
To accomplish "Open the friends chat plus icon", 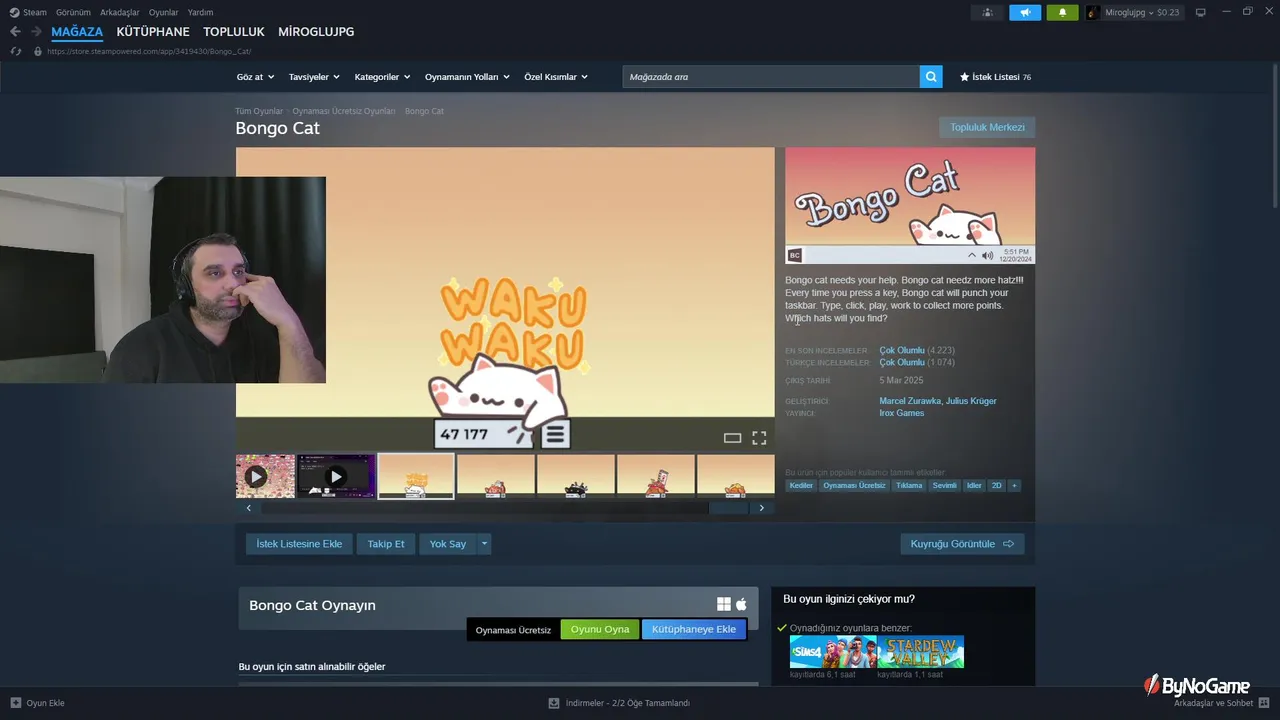I will coord(1264,703).
